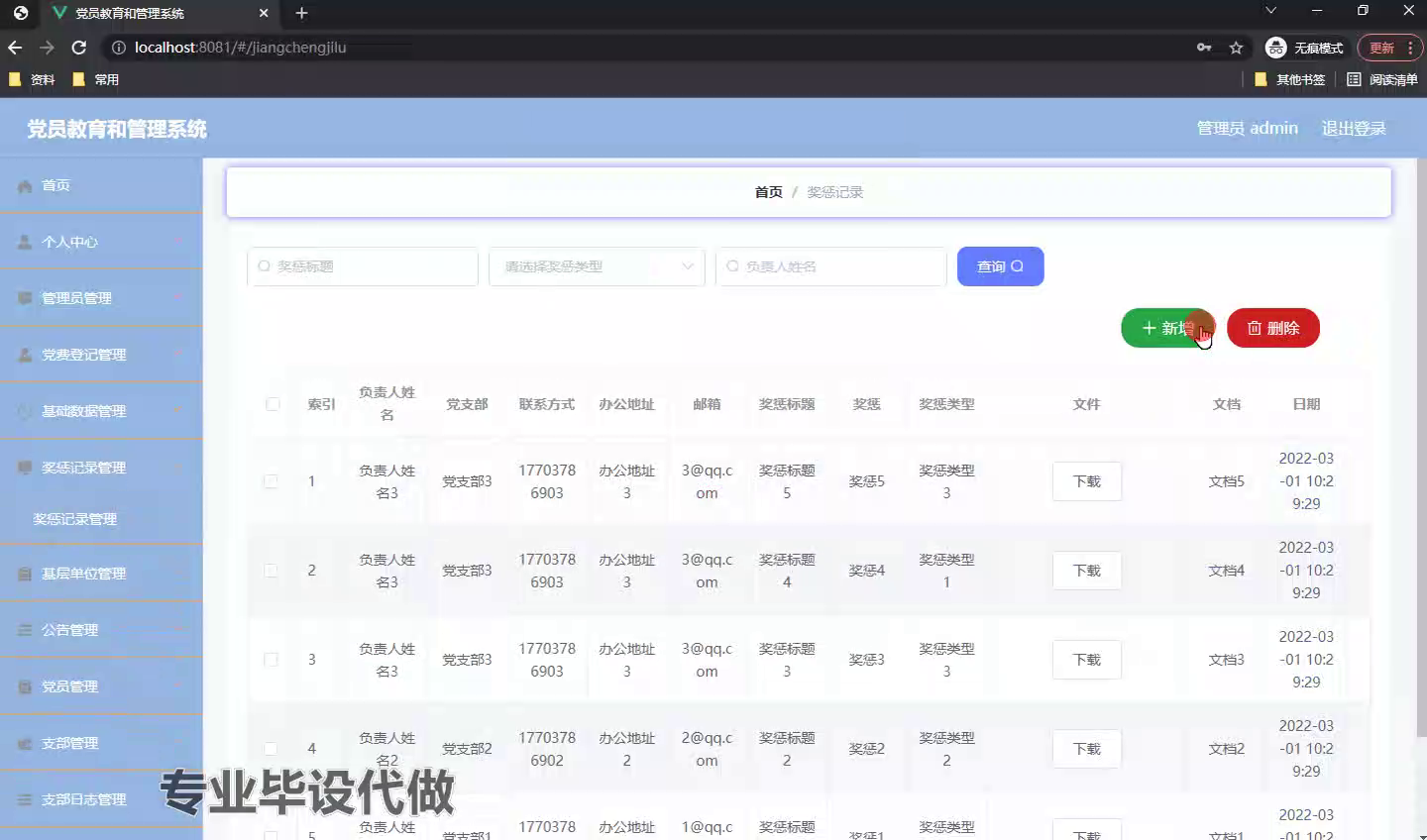This screenshot has width=1427, height=840.
Task: Click the red 删除 button
Action: [1273, 328]
